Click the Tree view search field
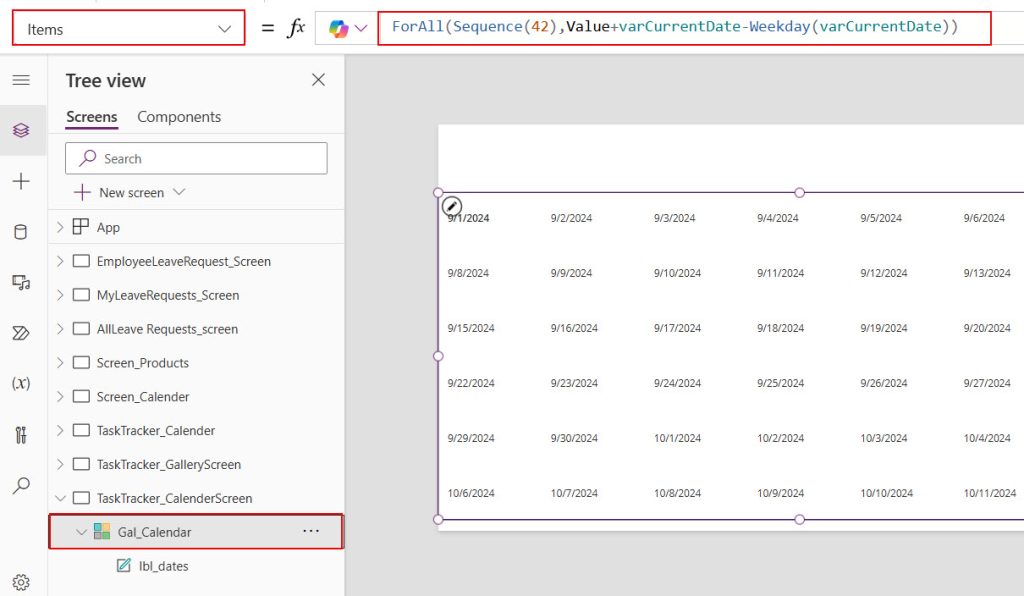The image size is (1024, 596). [x=196, y=159]
